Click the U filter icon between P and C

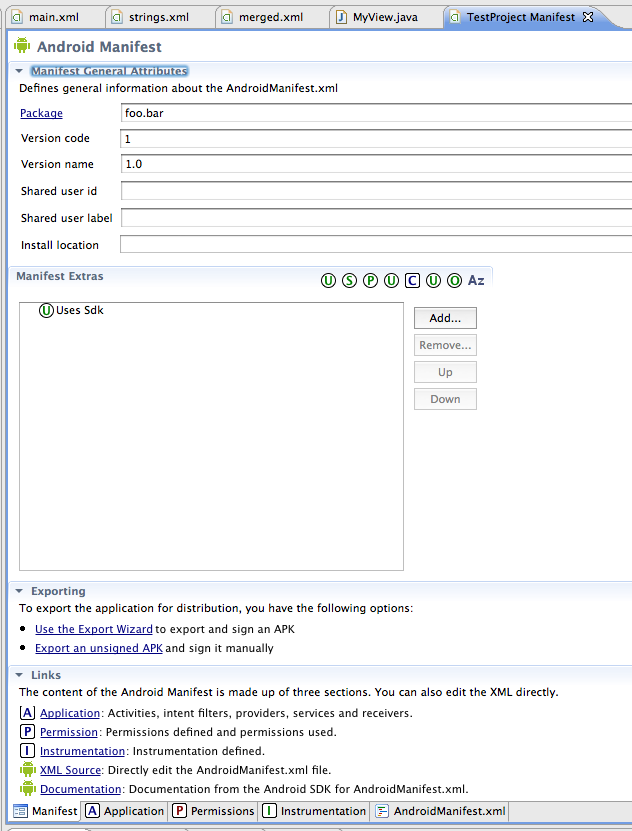[x=391, y=280]
